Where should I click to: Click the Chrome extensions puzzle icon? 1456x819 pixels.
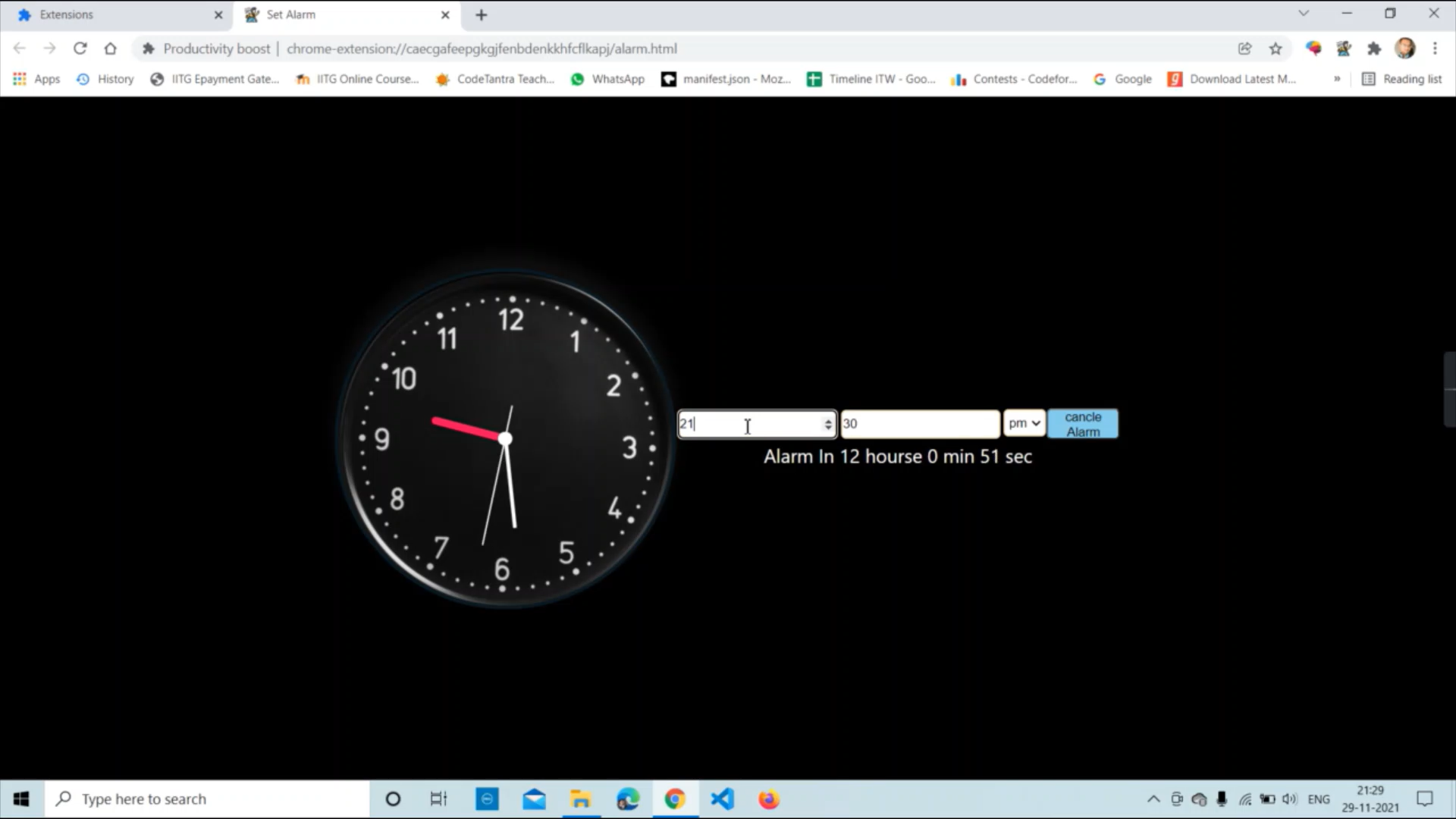pyautogui.click(x=1373, y=49)
